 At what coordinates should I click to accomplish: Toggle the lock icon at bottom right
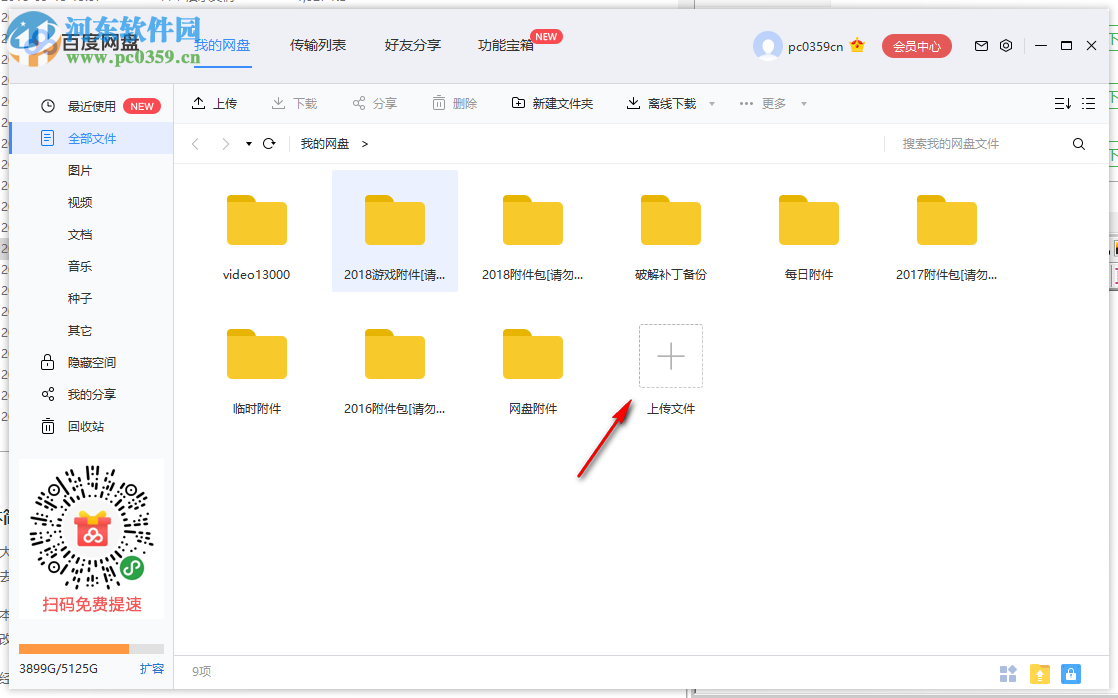click(1071, 674)
